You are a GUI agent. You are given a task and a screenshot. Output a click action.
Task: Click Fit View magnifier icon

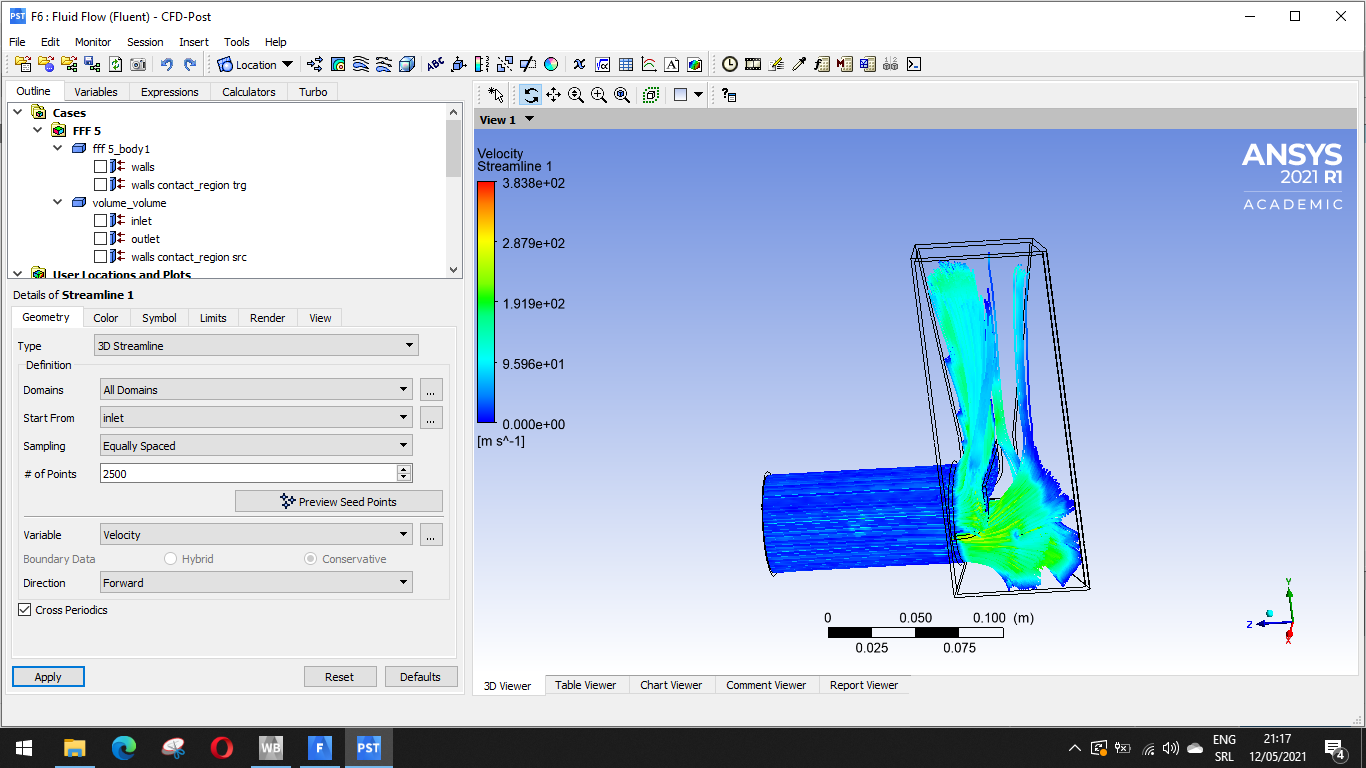[622, 95]
